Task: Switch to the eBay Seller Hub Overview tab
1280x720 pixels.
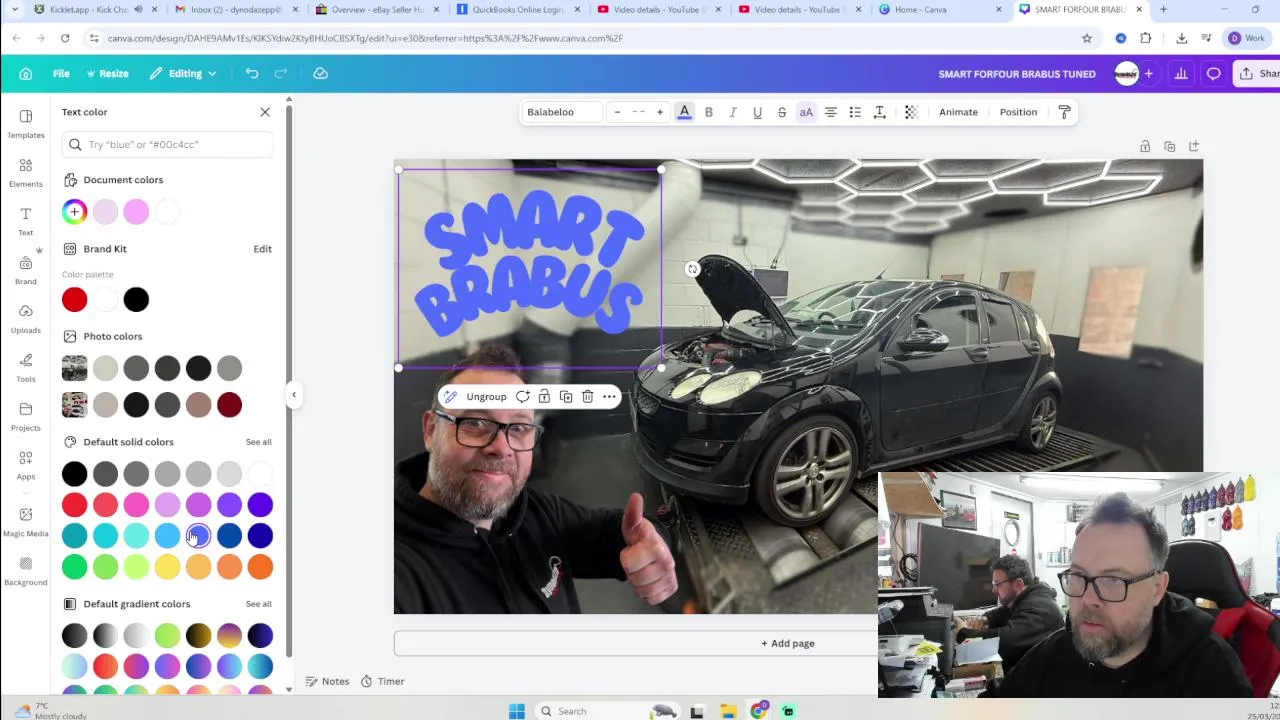Action: pyautogui.click(x=378, y=9)
